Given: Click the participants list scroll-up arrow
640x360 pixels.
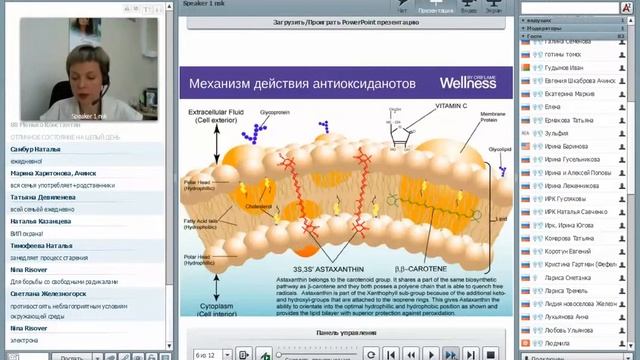Looking at the screenshot, I should 631,20.
